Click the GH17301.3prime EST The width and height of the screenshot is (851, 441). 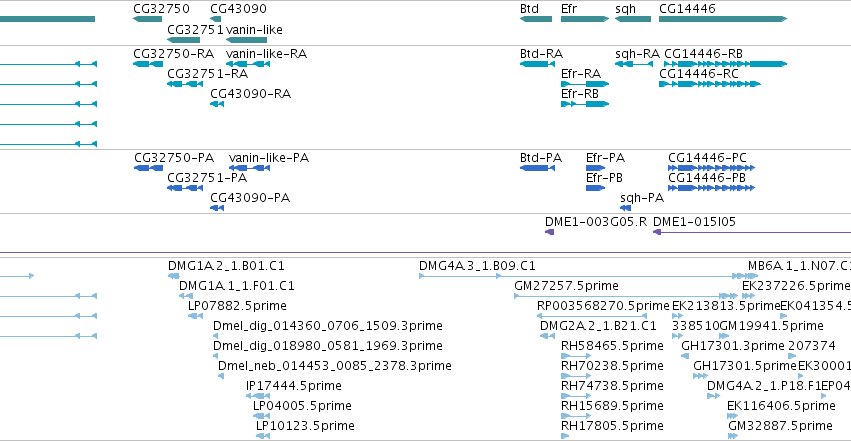[685, 356]
